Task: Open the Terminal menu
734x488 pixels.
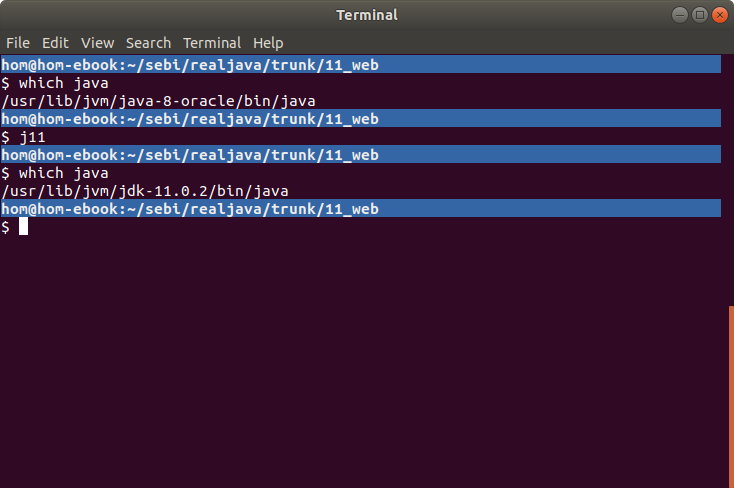Action: pyautogui.click(x=212, y=43)
